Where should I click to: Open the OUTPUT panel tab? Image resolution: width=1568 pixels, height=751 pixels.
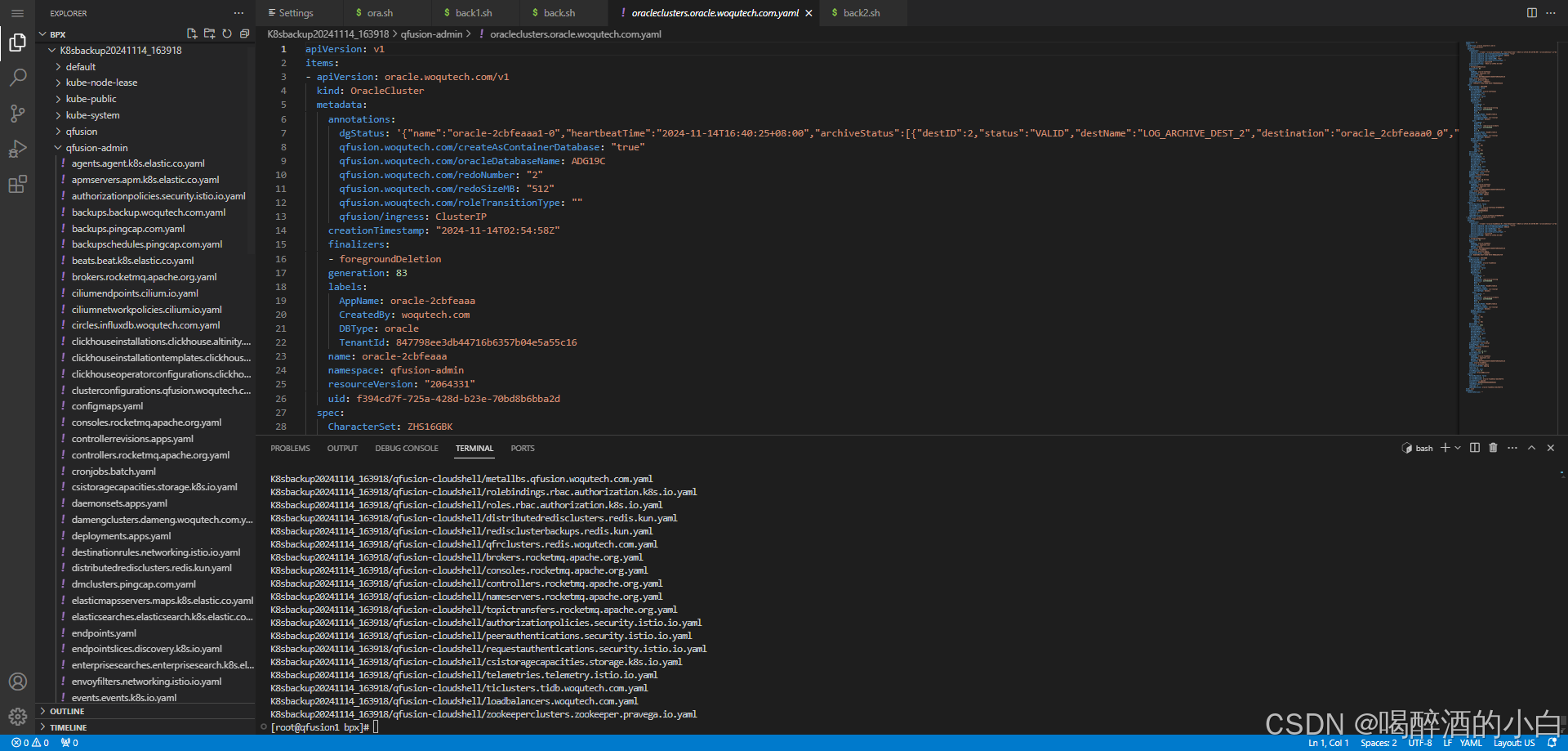click(x=342, y=449)
